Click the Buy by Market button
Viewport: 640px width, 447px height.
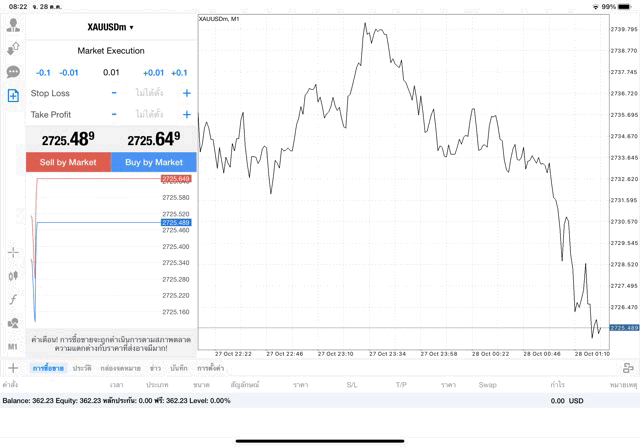point(154,162)
